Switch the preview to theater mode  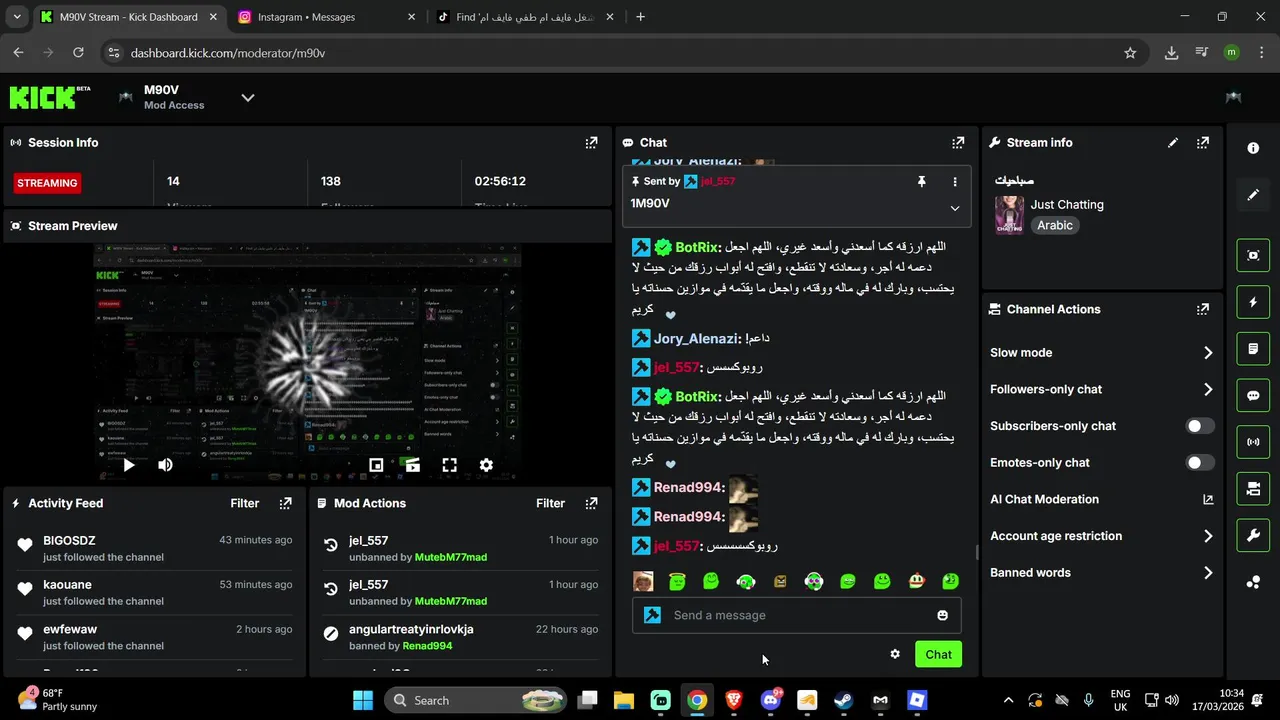412,465
